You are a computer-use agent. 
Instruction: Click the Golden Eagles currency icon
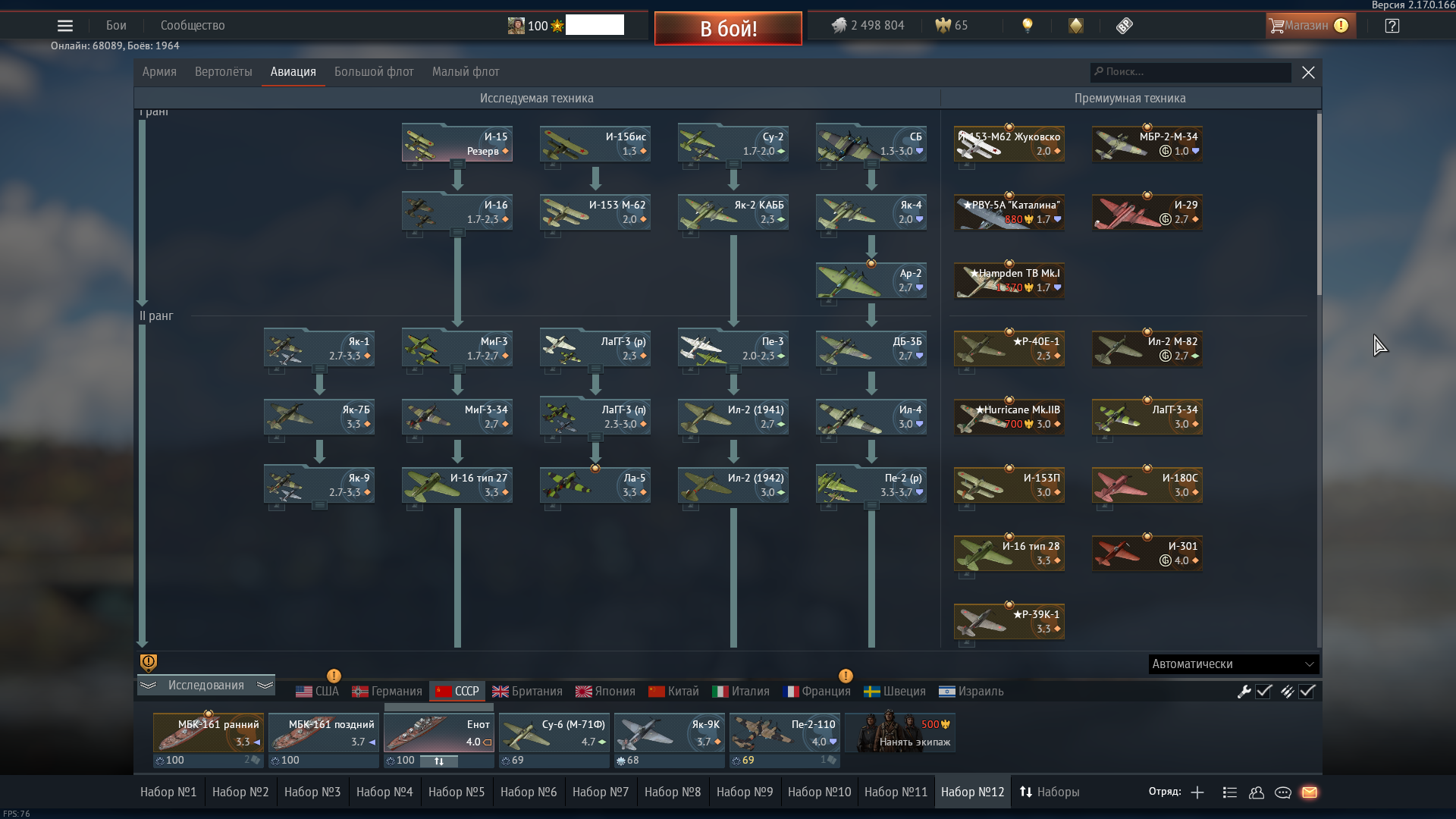click(943, 26)
